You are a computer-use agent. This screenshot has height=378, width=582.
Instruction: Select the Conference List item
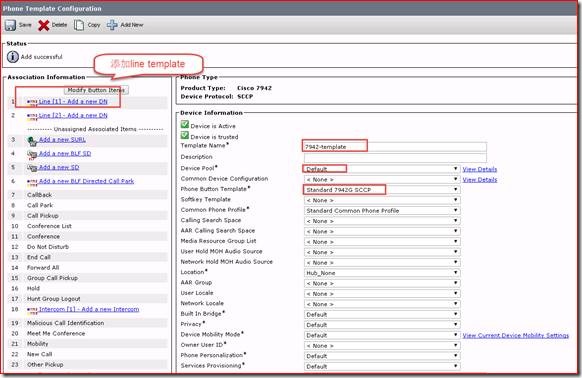(49, 226)
